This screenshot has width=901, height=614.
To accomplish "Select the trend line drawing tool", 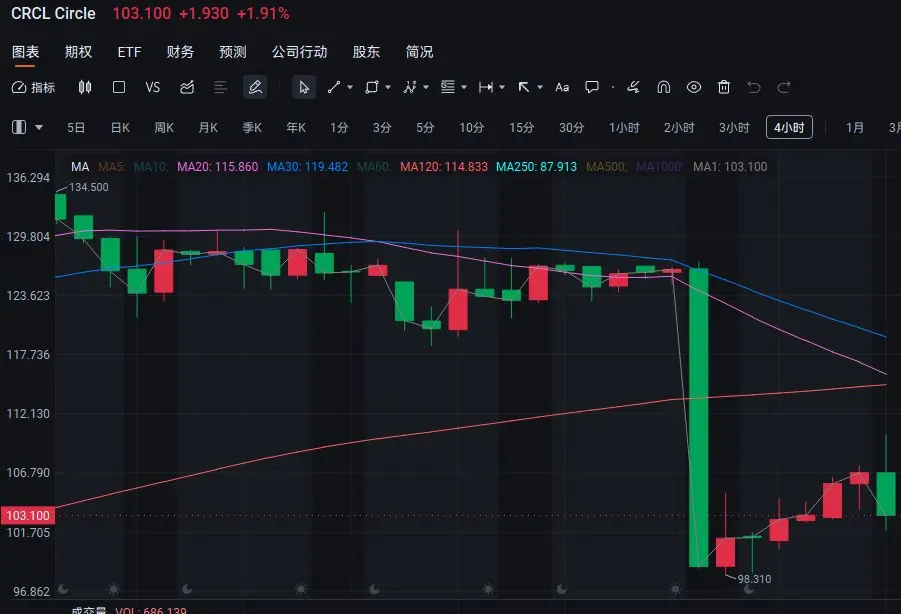I will 334,87.
